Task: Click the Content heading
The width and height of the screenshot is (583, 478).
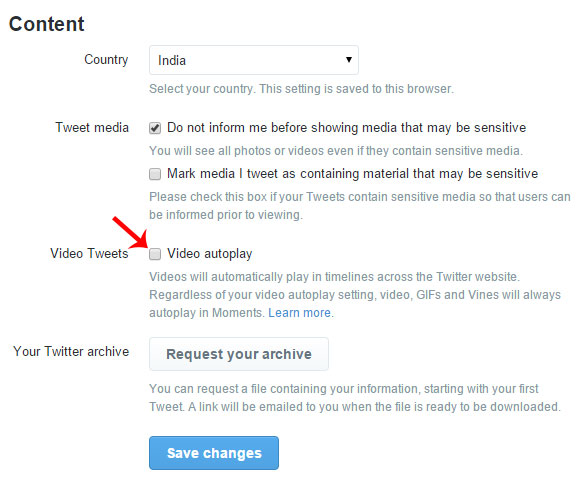Action: pos(47,24)
